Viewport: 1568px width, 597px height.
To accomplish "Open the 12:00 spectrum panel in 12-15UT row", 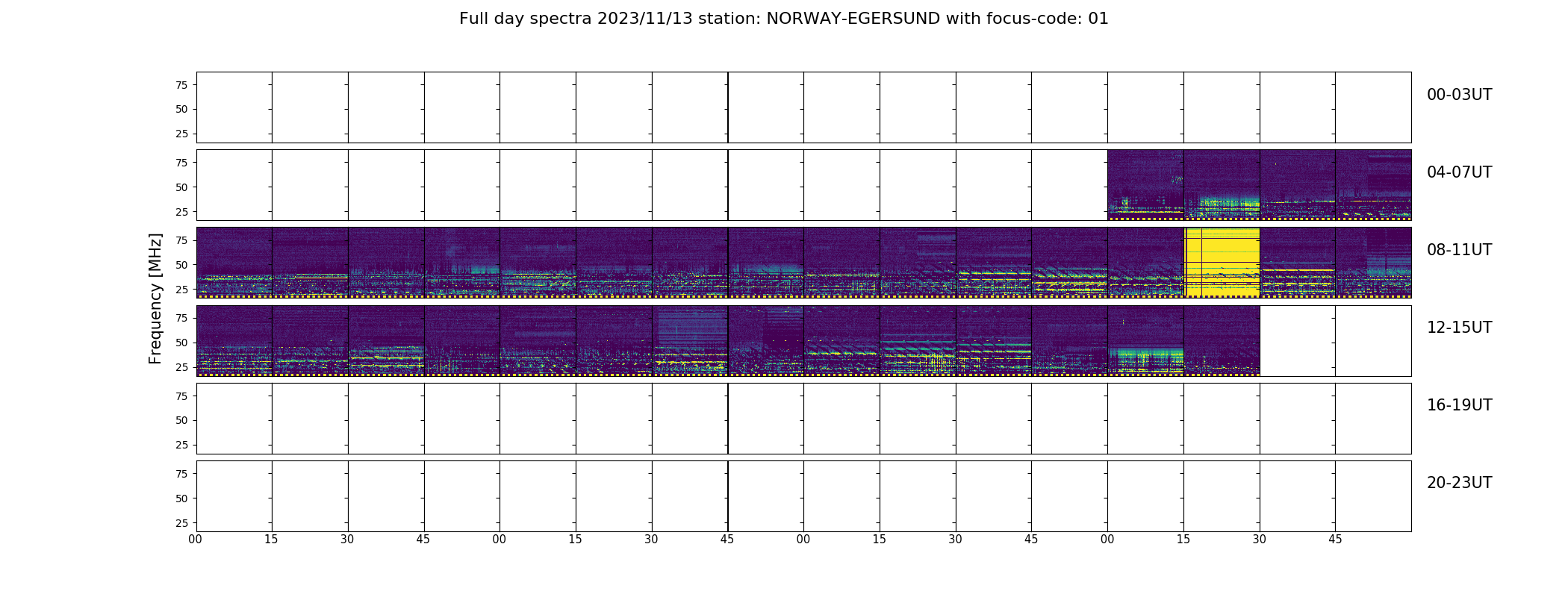I will point(234,340).
